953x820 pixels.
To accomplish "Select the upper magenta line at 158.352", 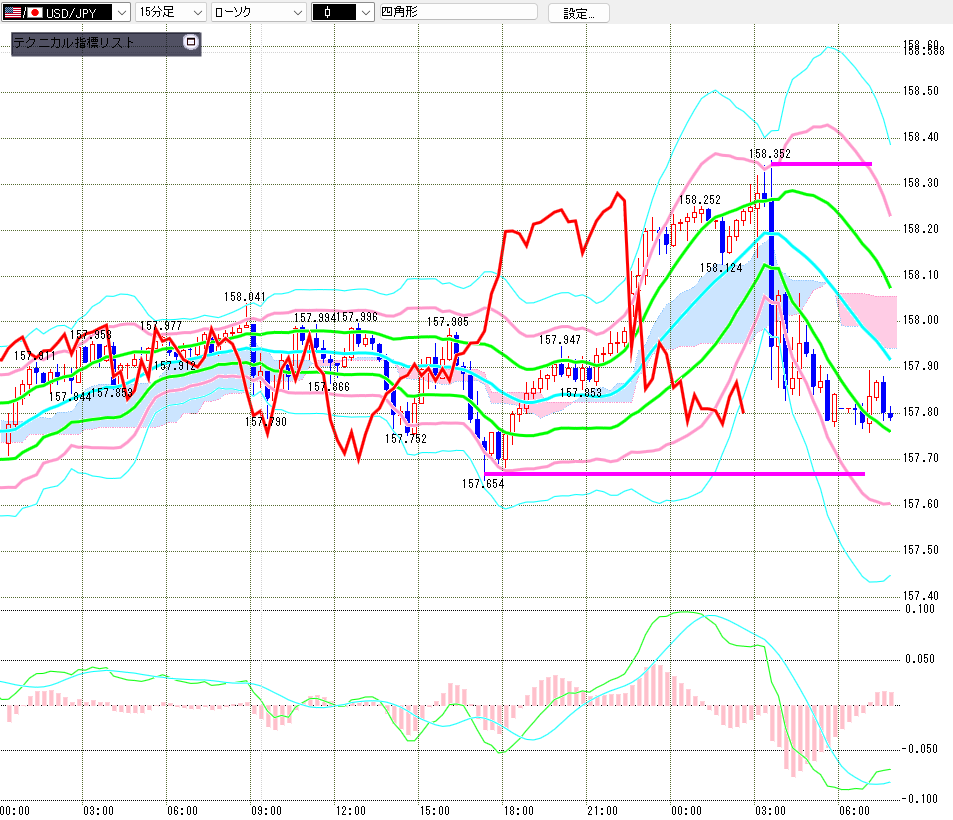I will point(821,164).
